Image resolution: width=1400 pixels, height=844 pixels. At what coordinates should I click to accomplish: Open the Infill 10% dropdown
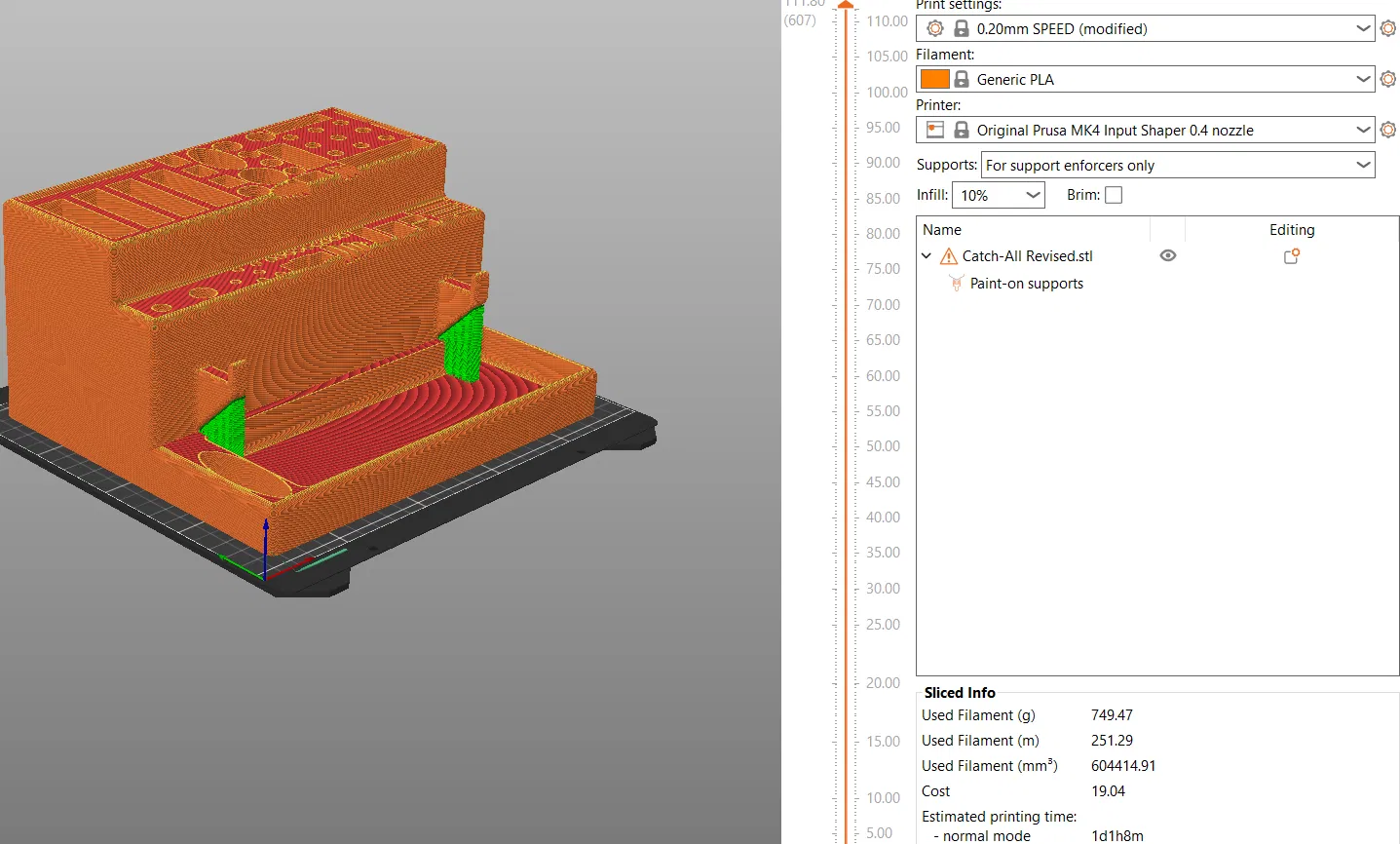click(999, 195)
